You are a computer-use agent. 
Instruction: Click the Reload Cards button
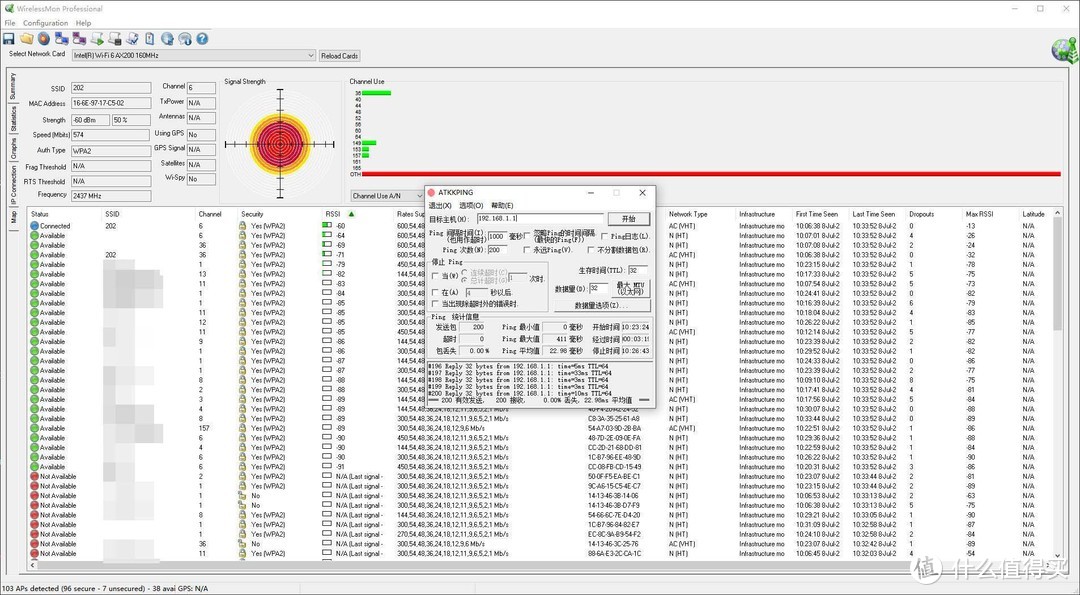(340, 56)
